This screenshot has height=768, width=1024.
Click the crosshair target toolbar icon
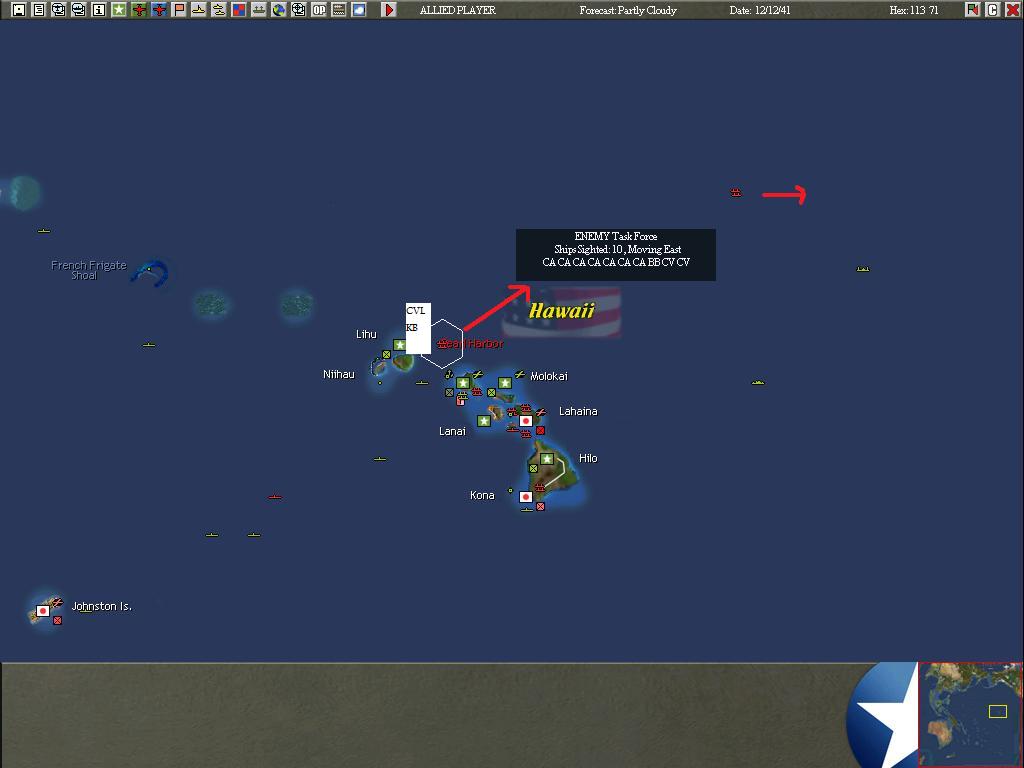tap(298, 10)
